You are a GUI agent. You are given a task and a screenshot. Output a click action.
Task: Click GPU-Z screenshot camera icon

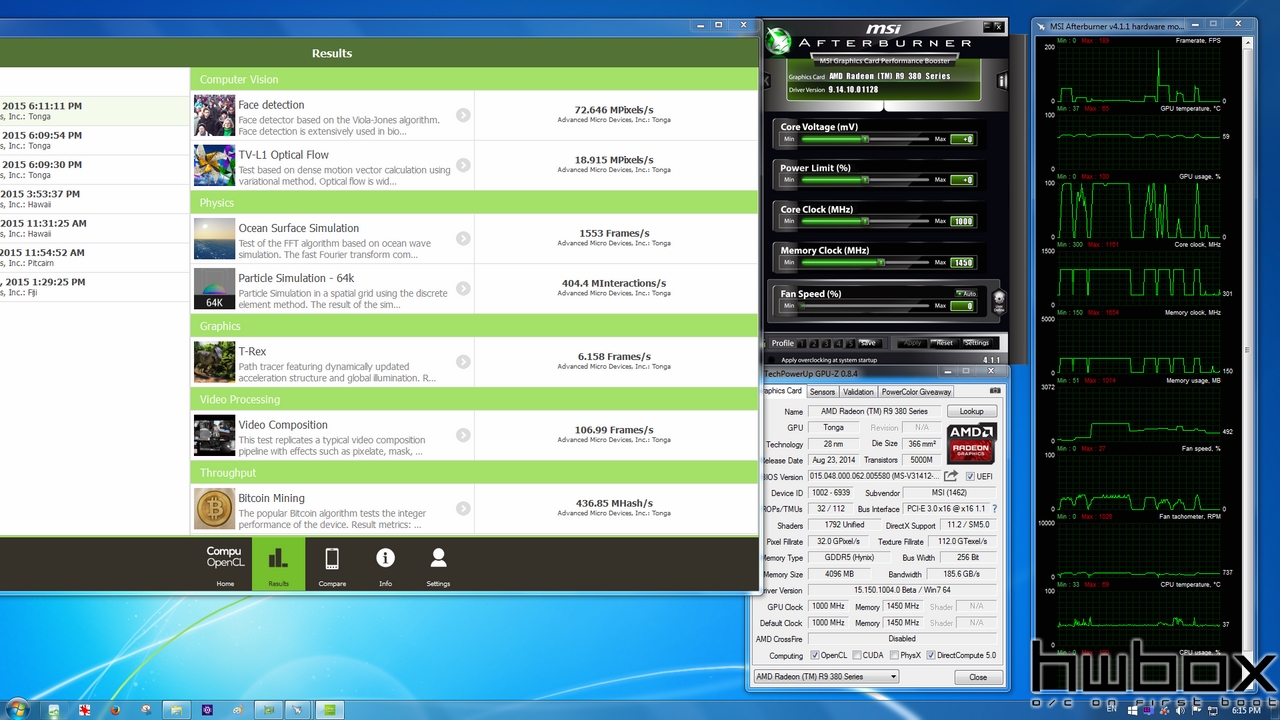[x=995, y=391]
